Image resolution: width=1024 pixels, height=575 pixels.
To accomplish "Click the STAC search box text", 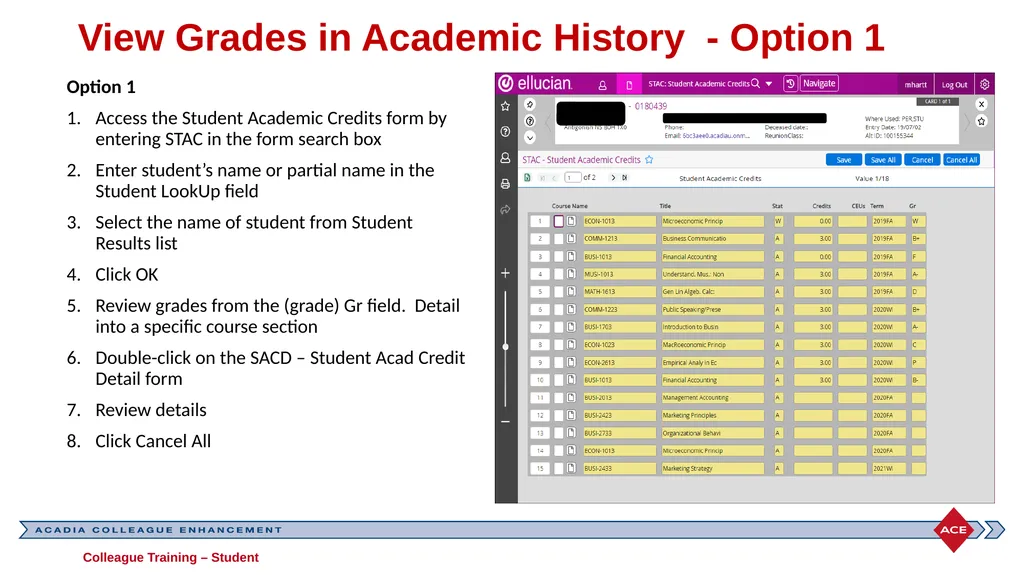I will point(699,84).
